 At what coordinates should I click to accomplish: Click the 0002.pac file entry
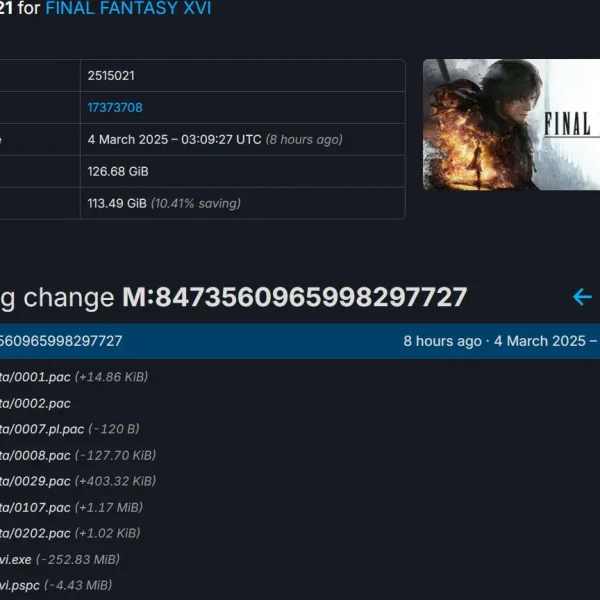tap(35, 403)
